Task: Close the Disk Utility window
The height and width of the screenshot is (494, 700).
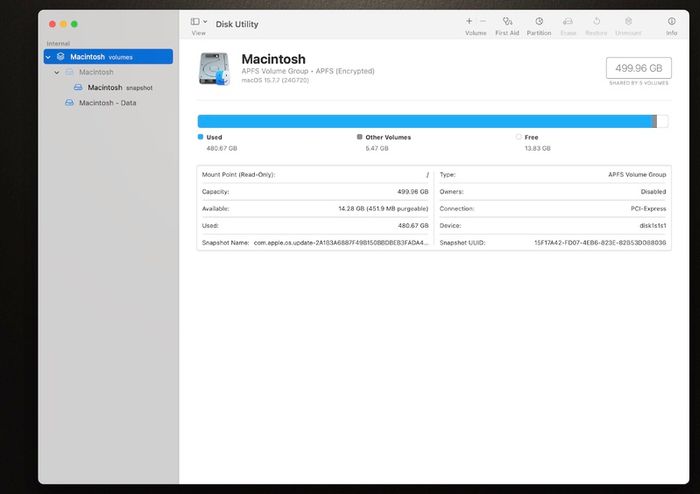Action: point(52,24)
